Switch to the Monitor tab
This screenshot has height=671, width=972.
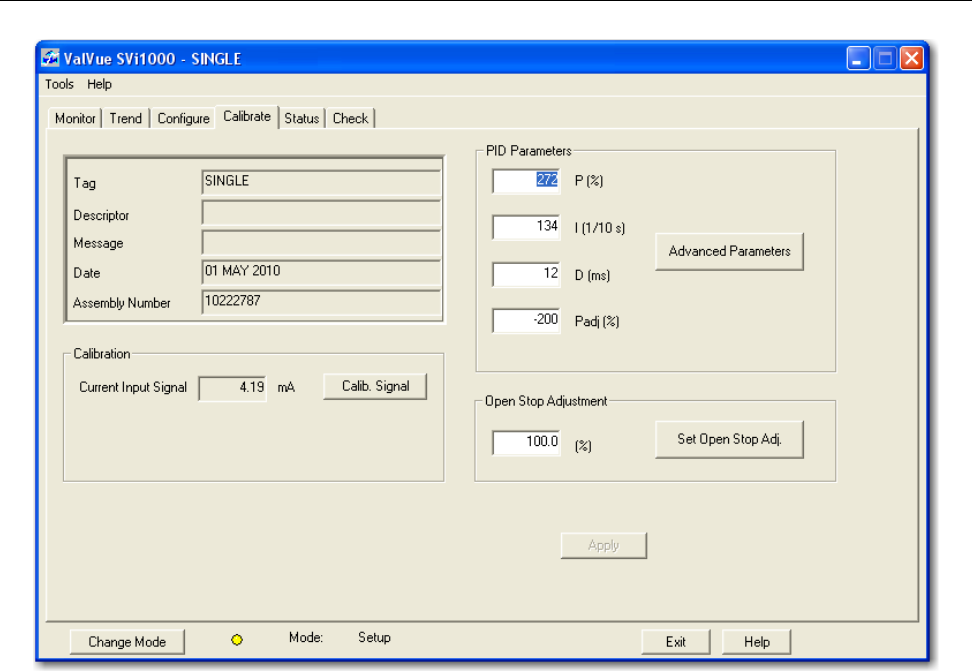pyautogui.click(x=75, y=118)
